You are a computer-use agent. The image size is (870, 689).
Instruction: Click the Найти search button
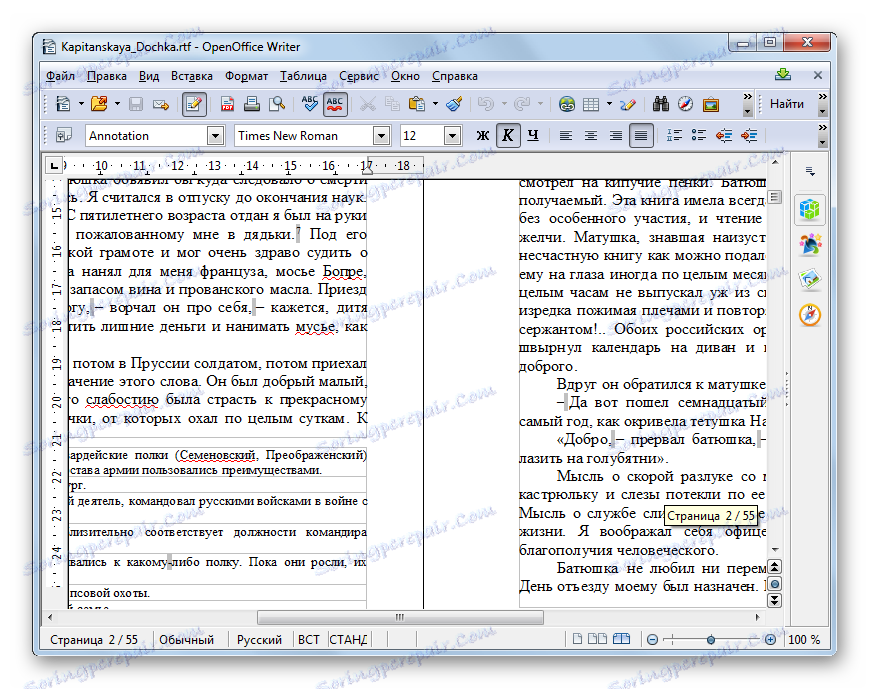[787, 104]
